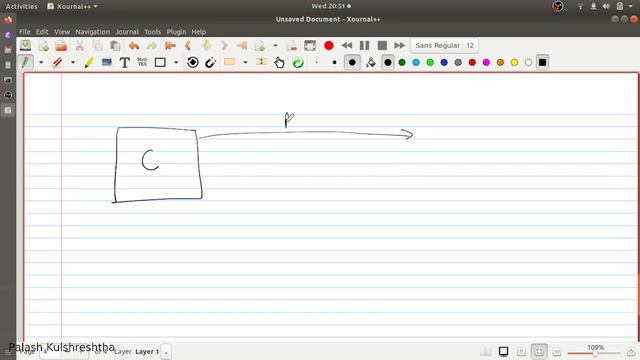This screenshot has width=640, height=360.
Task: Open selection type dropdown arrow
Action: [245, 62]
